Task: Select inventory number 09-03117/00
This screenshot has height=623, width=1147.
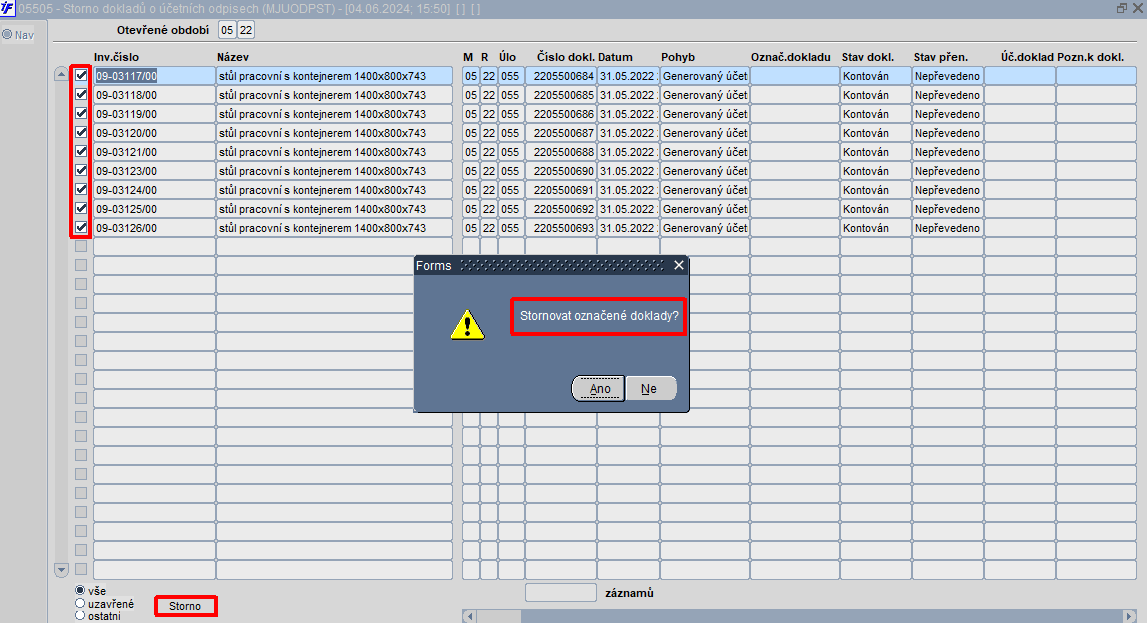Action: 154,76
